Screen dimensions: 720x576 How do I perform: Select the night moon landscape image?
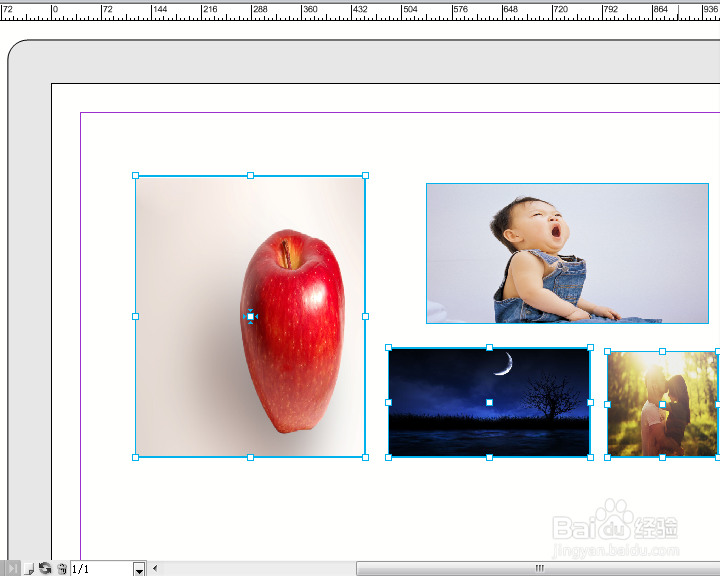coord(489,402)
